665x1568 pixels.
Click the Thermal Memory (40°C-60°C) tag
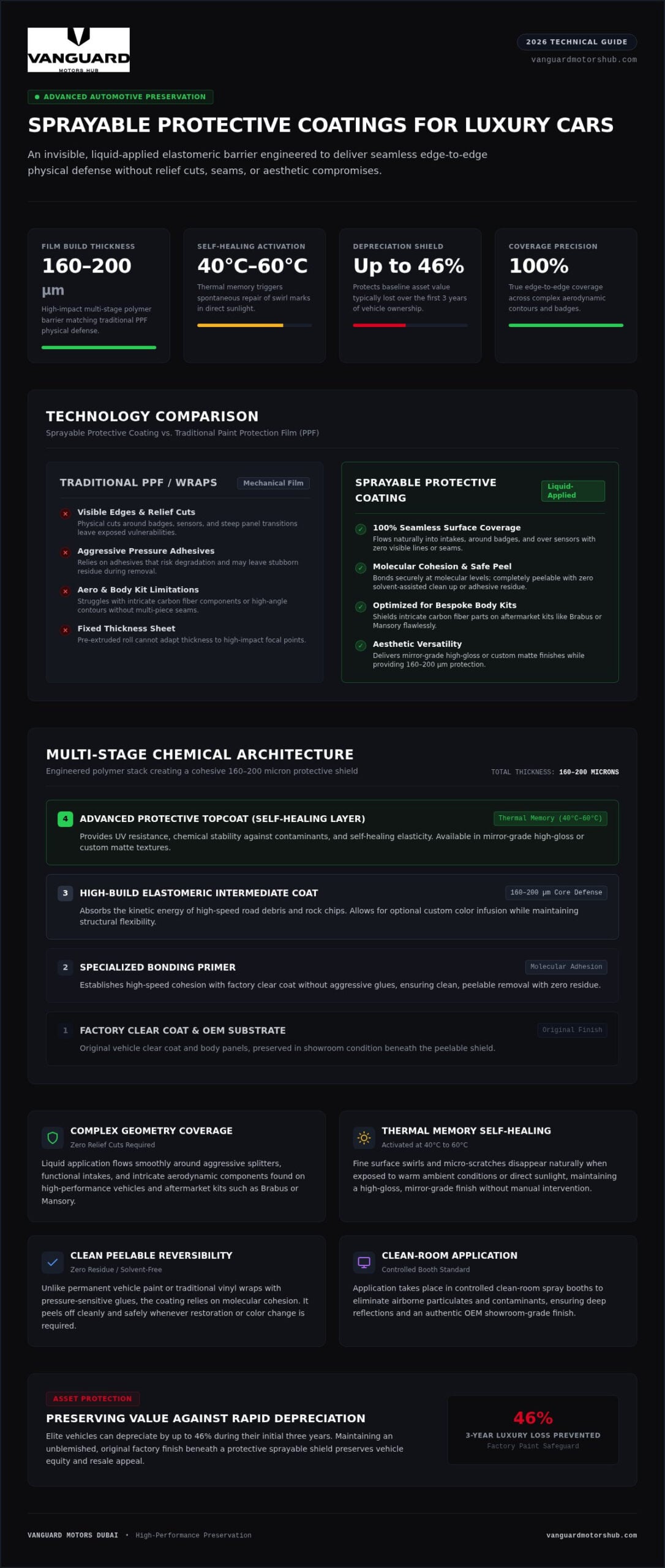550,818
